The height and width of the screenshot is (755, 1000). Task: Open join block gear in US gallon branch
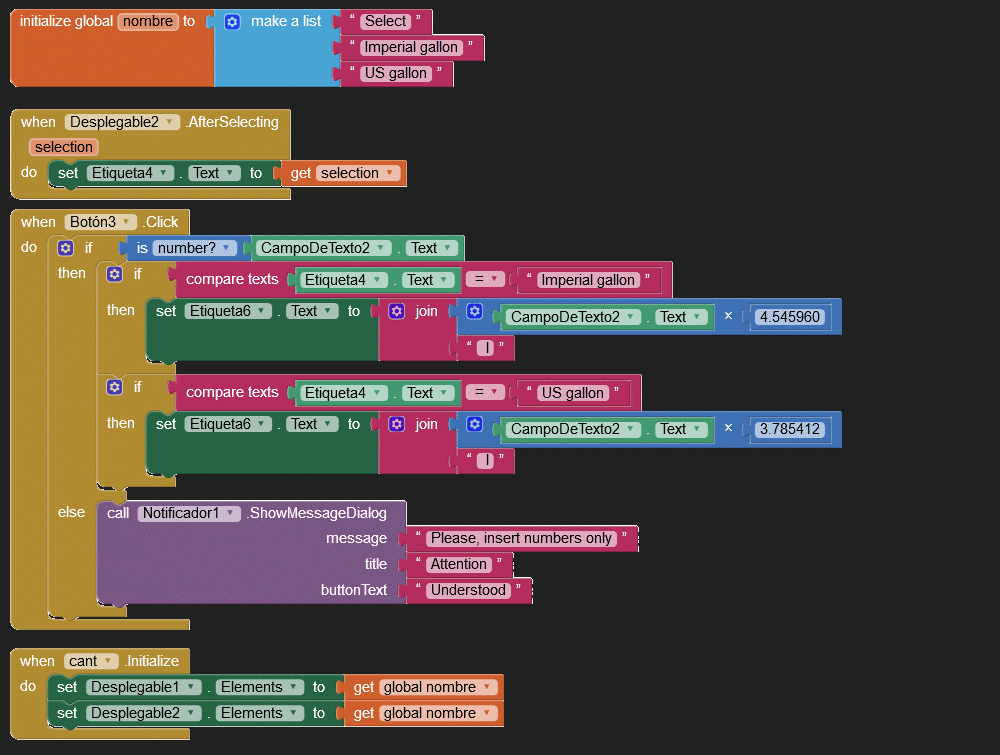pos(397,425)
